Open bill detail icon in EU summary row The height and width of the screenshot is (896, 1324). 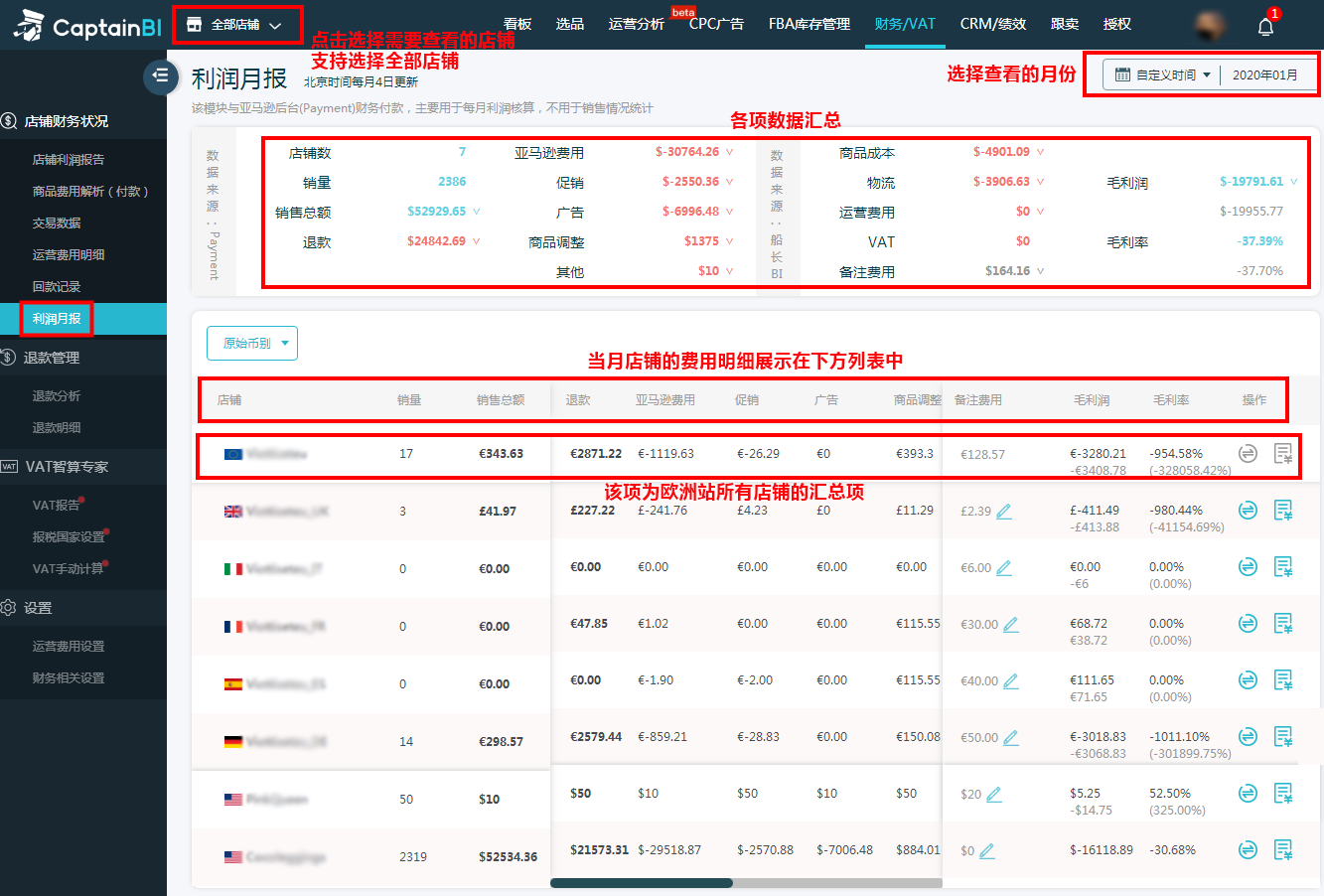[x=1283, y=453]
